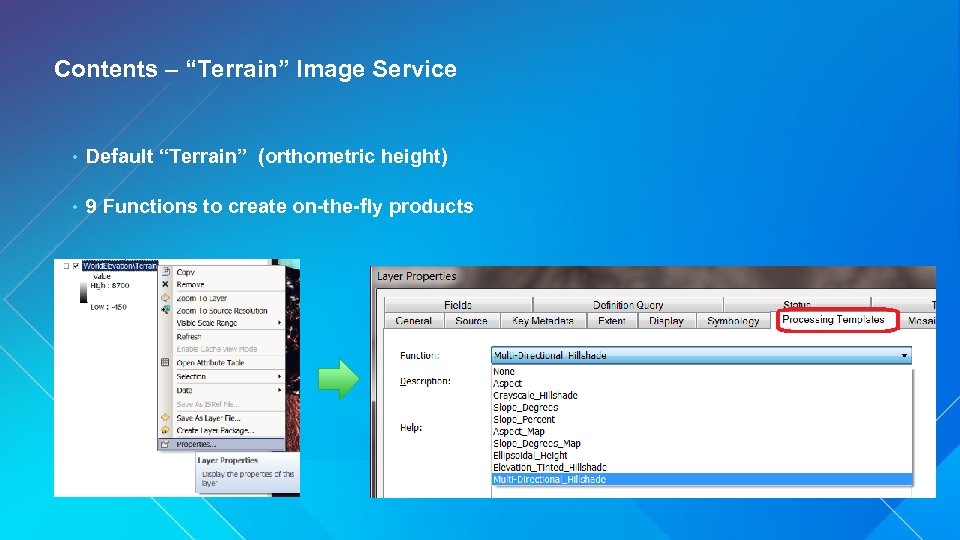Click the Properties icon in context menu
This screenshot has width=960, height=540.
(165, 444)
